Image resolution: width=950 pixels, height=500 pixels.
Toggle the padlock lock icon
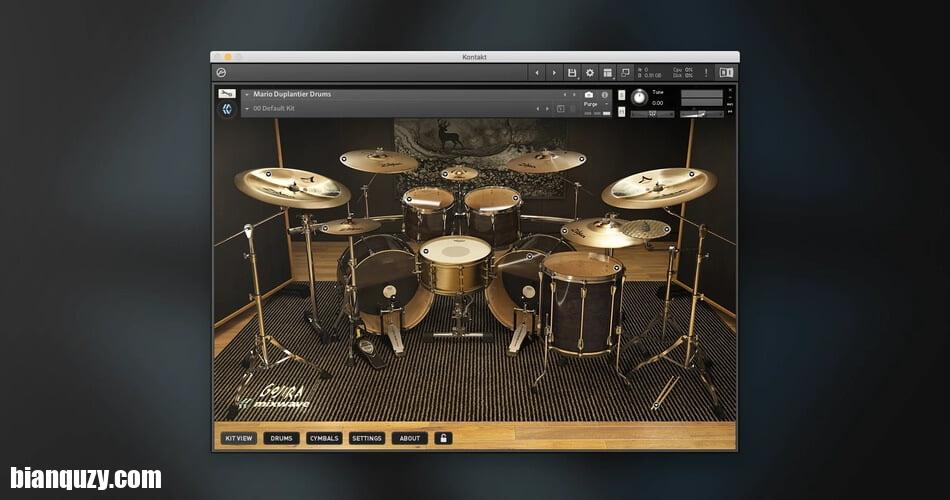coord(443,438)
